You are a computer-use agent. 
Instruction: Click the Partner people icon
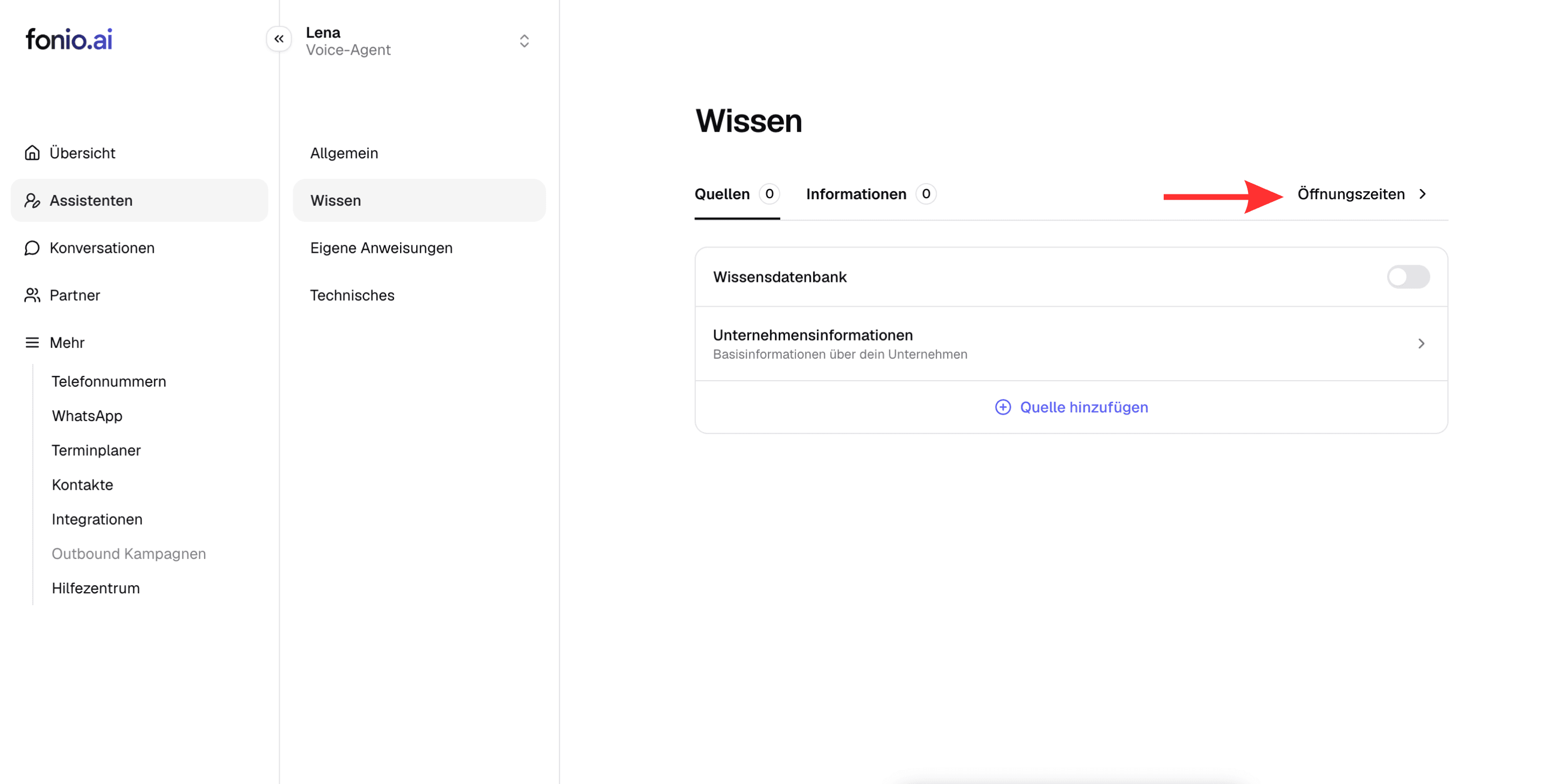coord(32,295)
